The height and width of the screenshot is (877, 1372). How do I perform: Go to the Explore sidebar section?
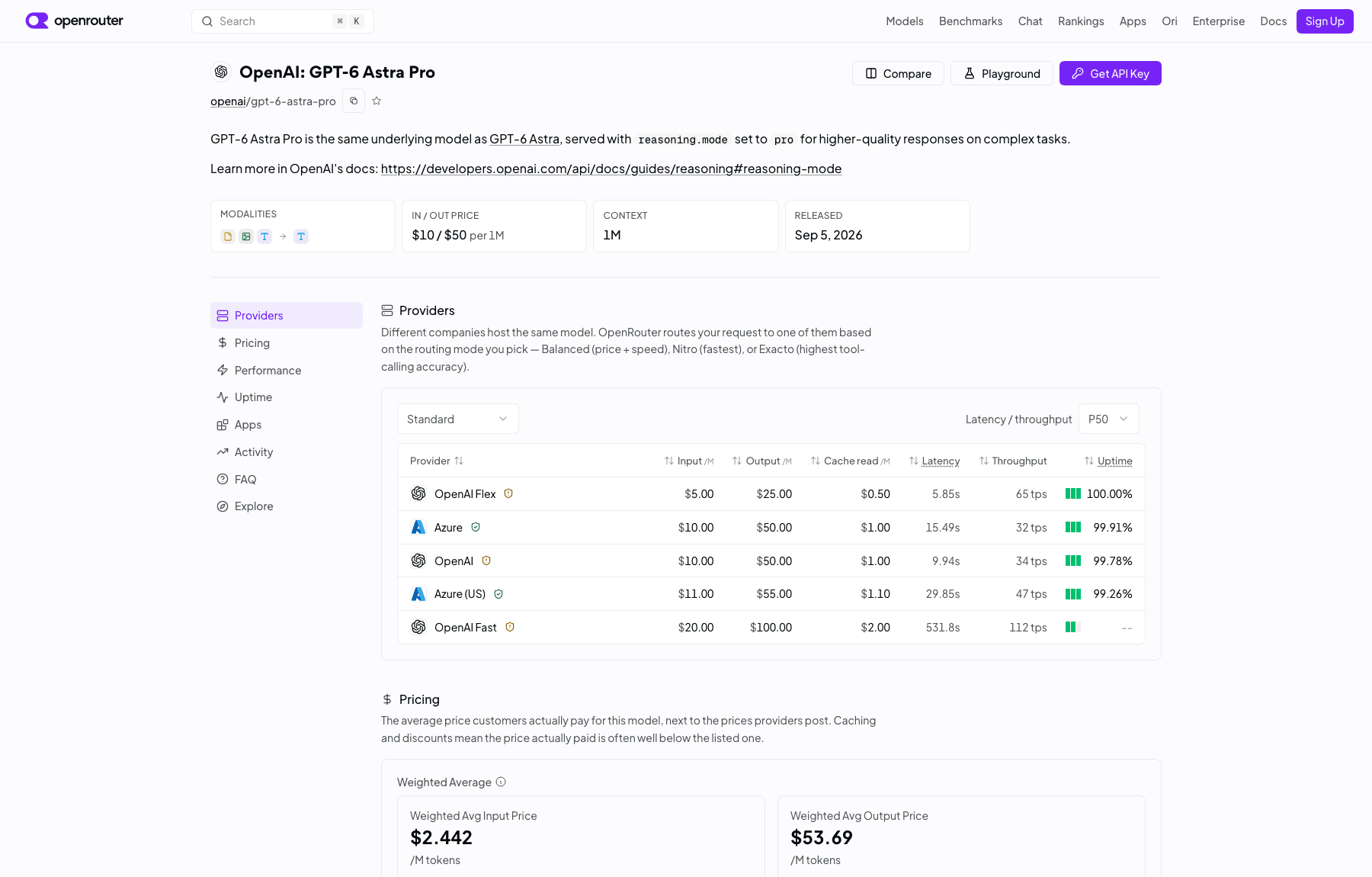287,506
